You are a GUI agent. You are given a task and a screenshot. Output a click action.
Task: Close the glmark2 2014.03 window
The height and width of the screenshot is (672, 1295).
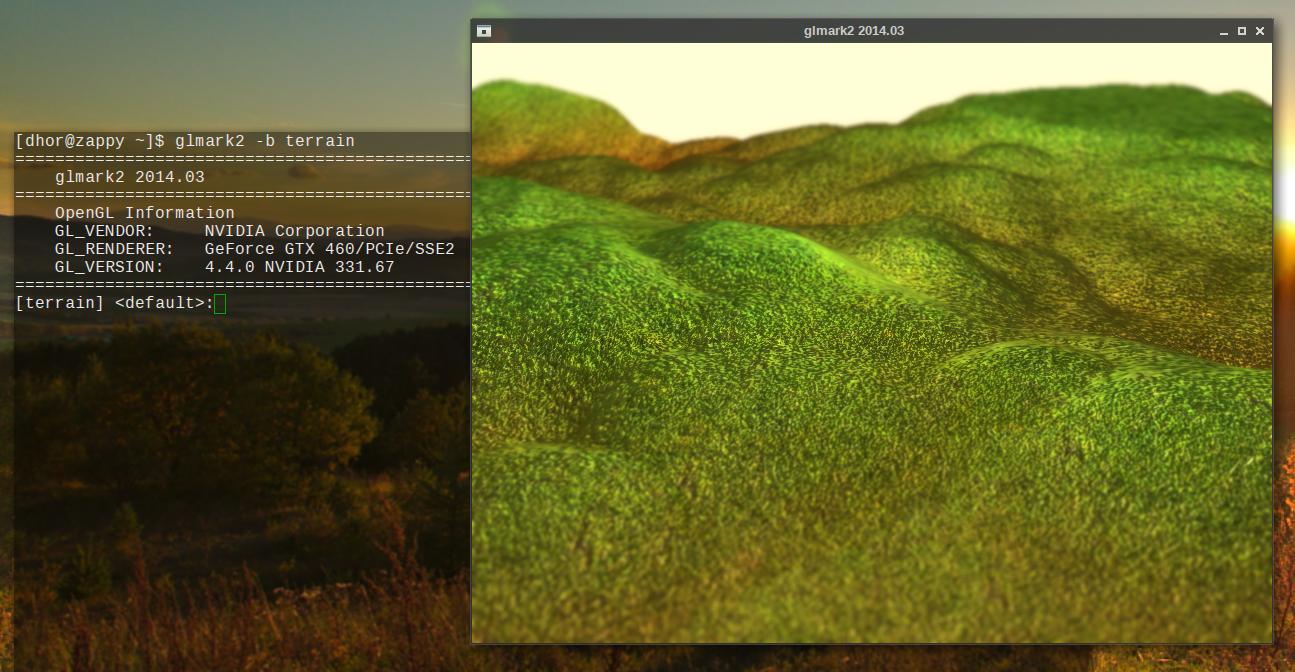click(1260, 31)
